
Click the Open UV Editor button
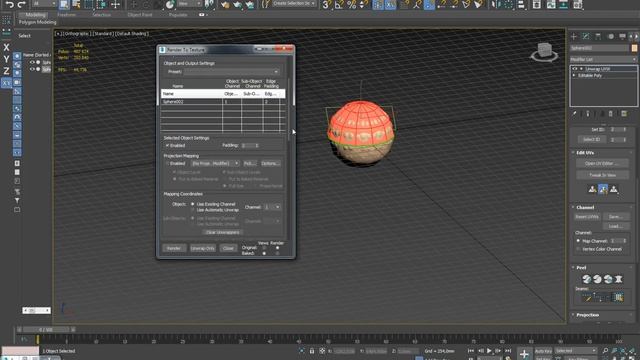tap(602, 163)
